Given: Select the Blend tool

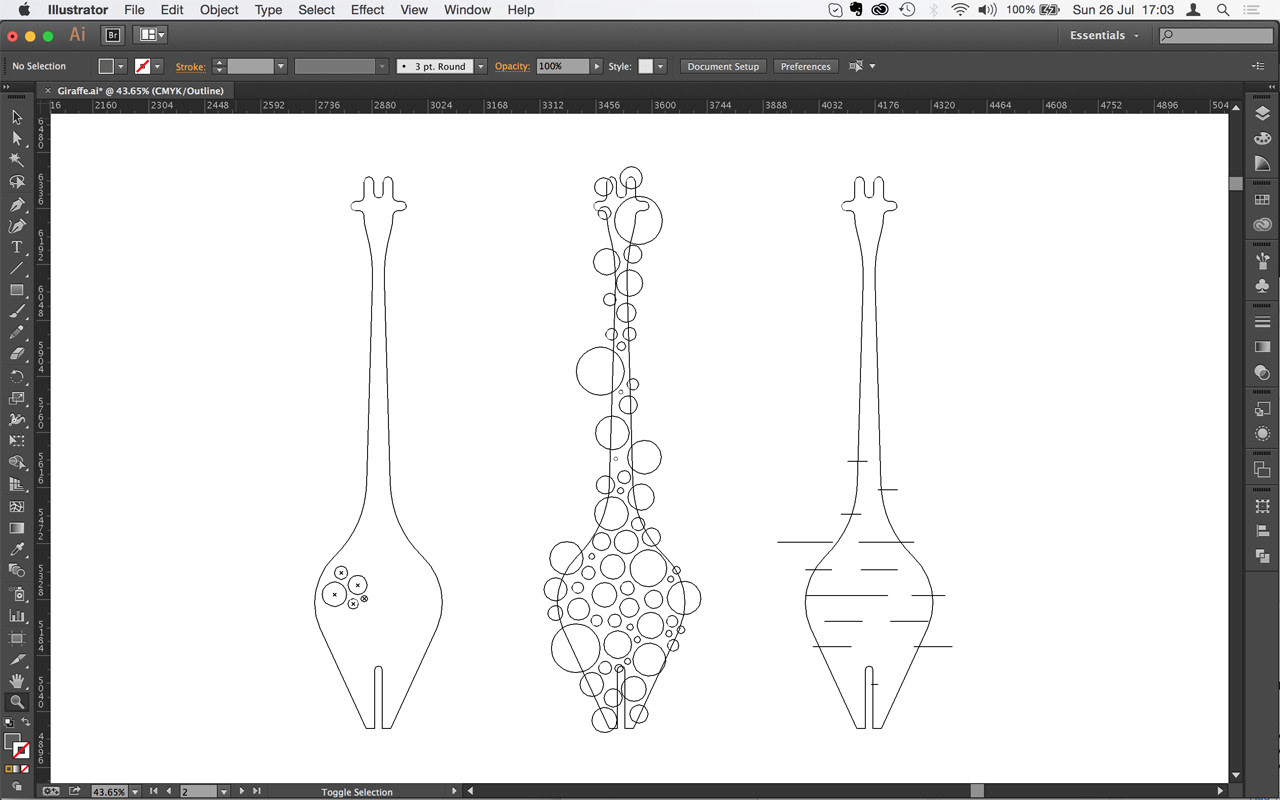Looking at the screenshot, I should [17, 571].
